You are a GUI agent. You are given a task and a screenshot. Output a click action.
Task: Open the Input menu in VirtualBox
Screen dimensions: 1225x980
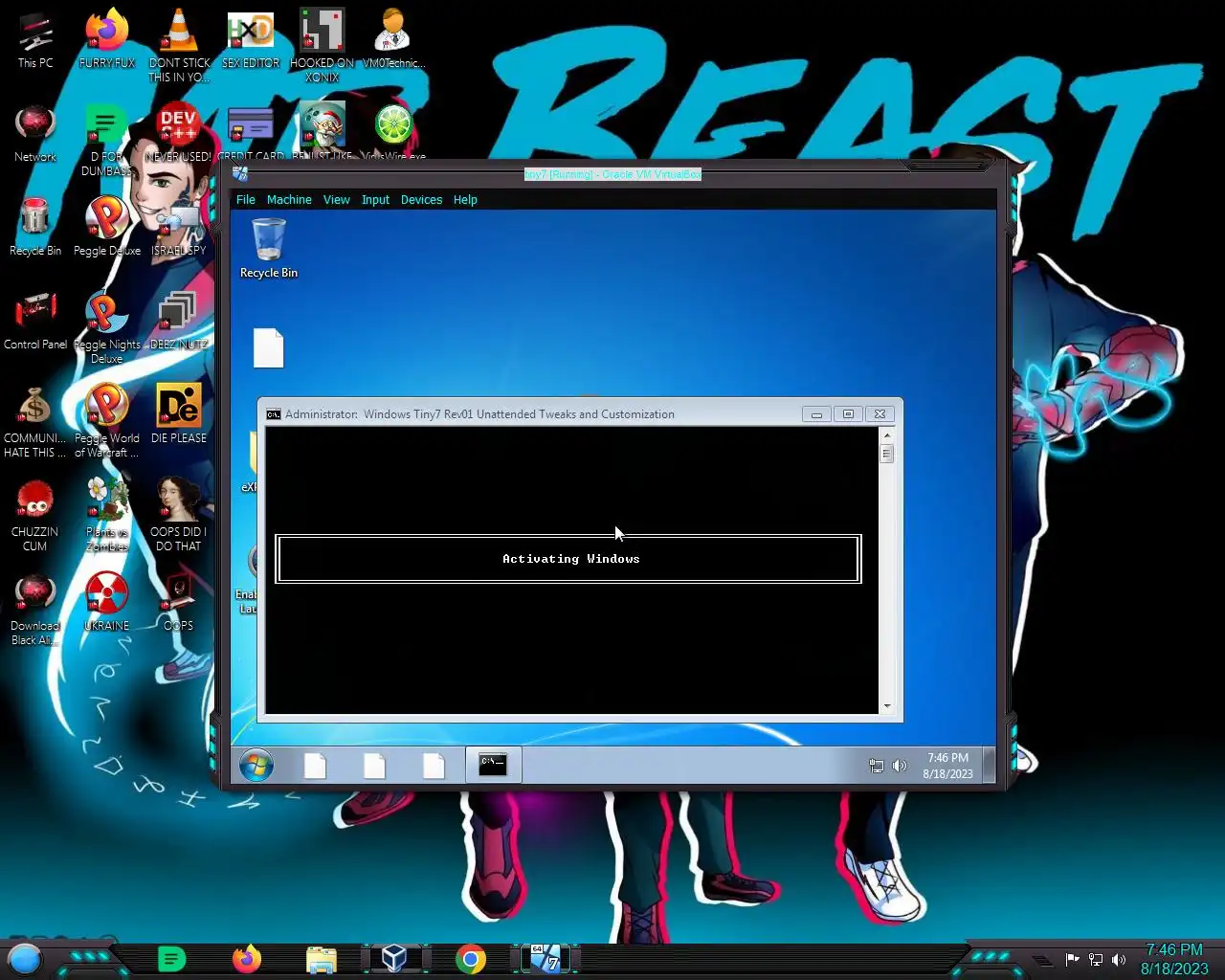[375, 200]
